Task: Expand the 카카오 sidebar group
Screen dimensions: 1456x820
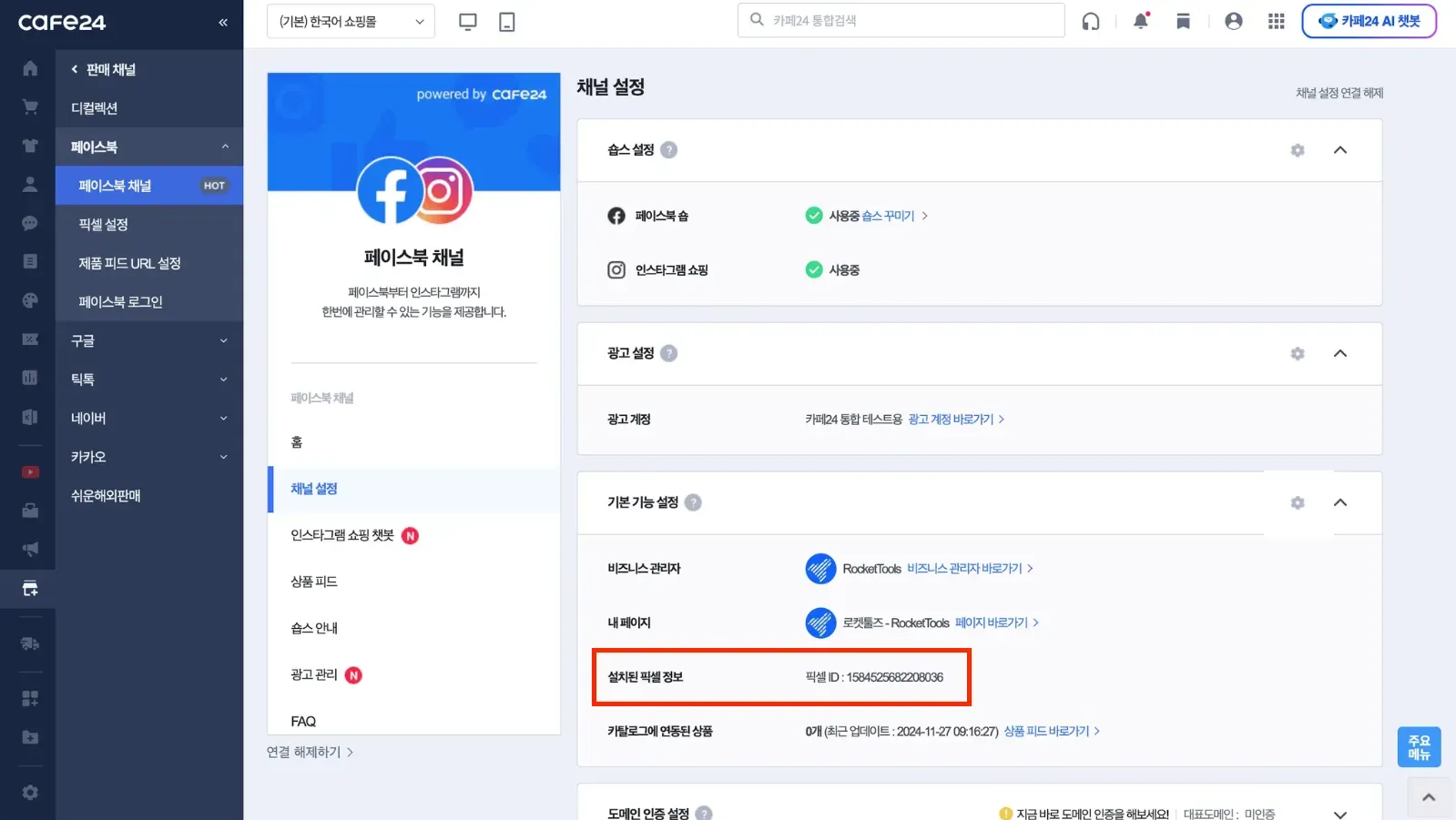Action: [149, 457]
